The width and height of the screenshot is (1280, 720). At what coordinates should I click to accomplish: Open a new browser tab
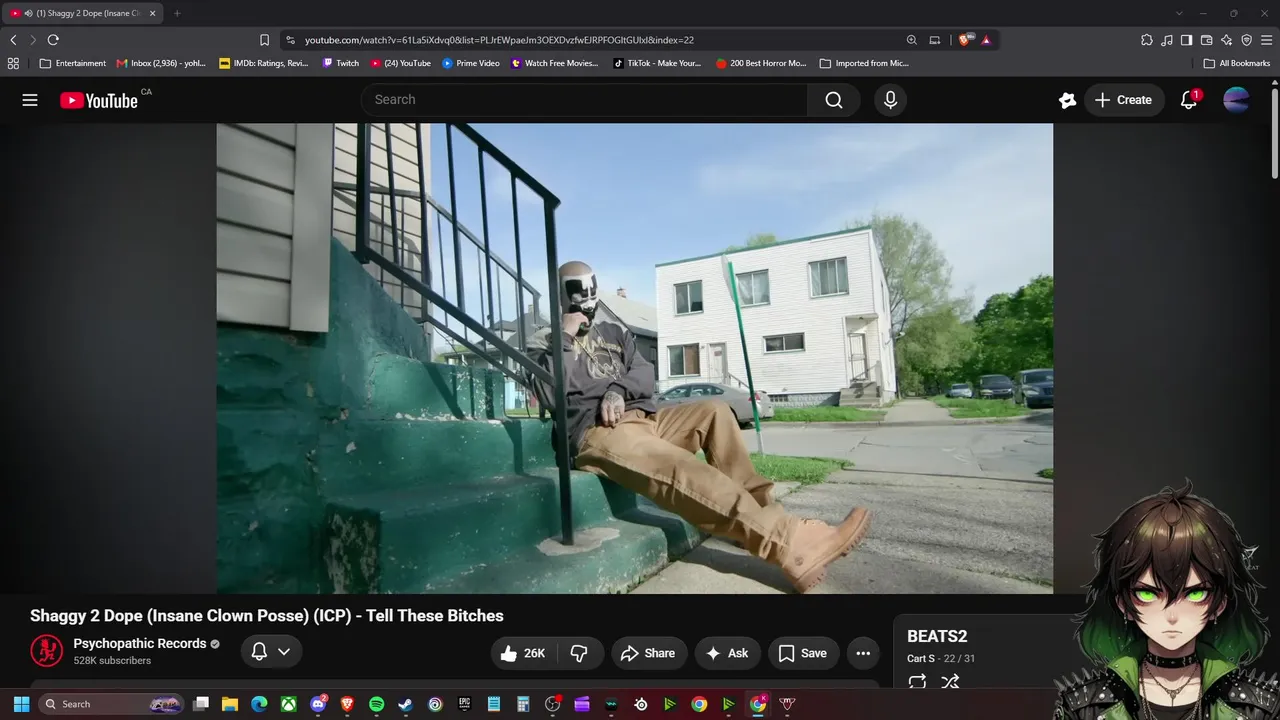pos(177,13)
